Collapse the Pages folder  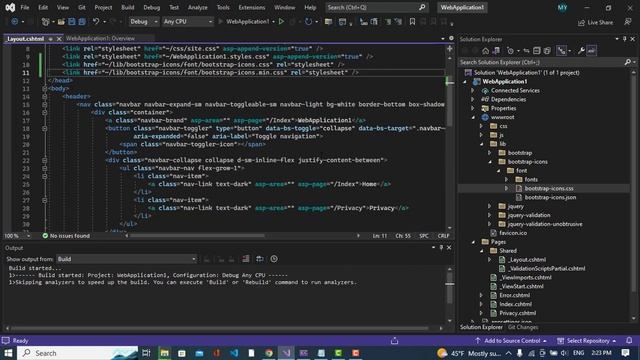[x=473, y=242]
